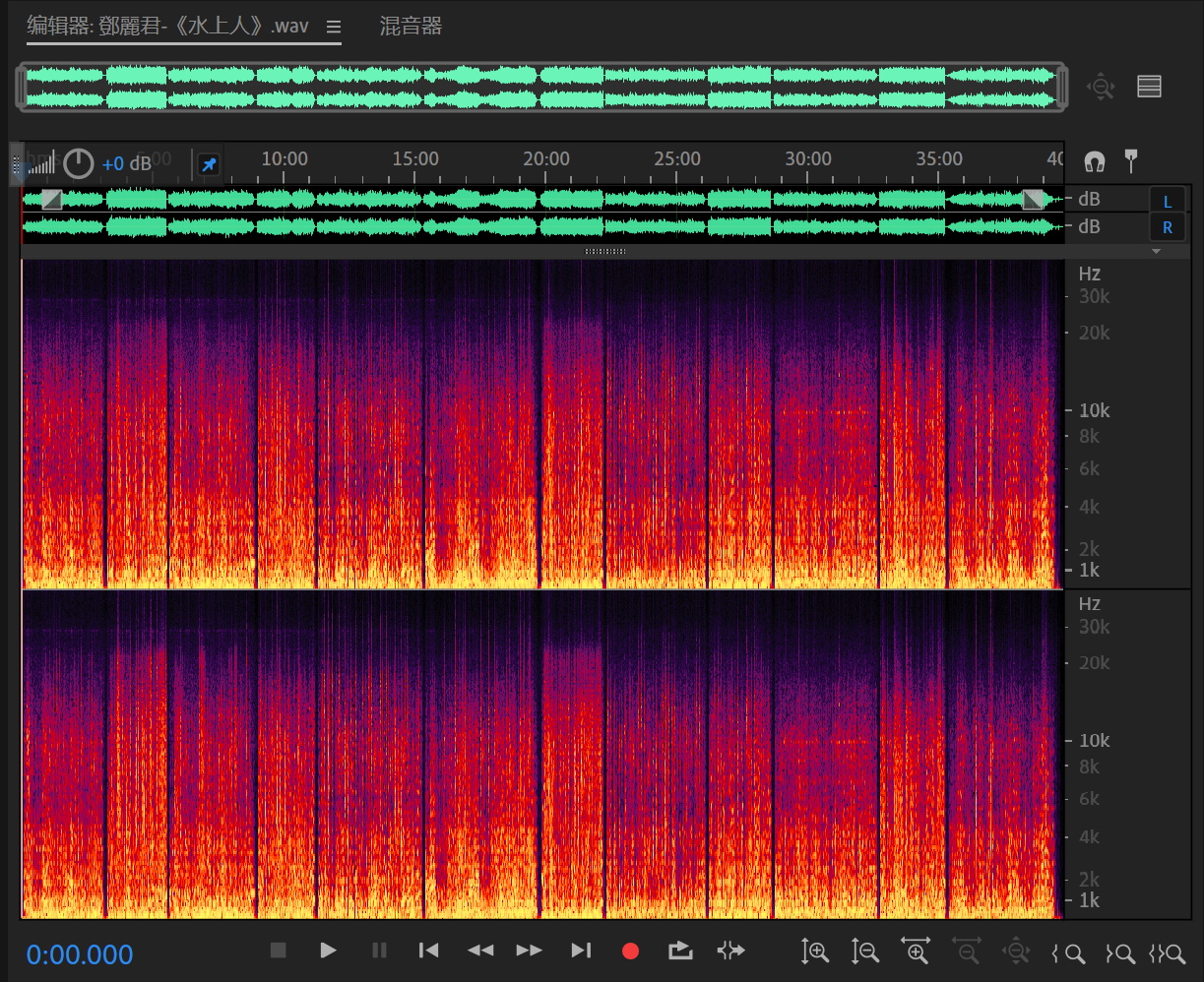This screenshot has height=982, width=1204.
Task: Zoom to In Point magnifier icon
Action: (1069, 952)
